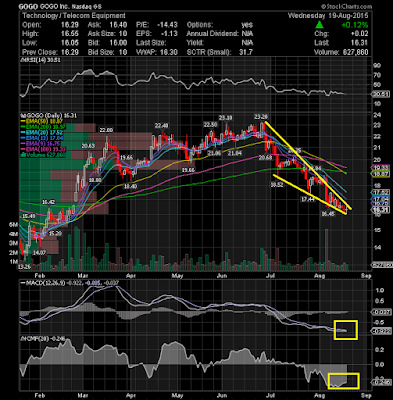Click the Prev Close value 16.29
This screenshot has height=400, width=393.
71,52
